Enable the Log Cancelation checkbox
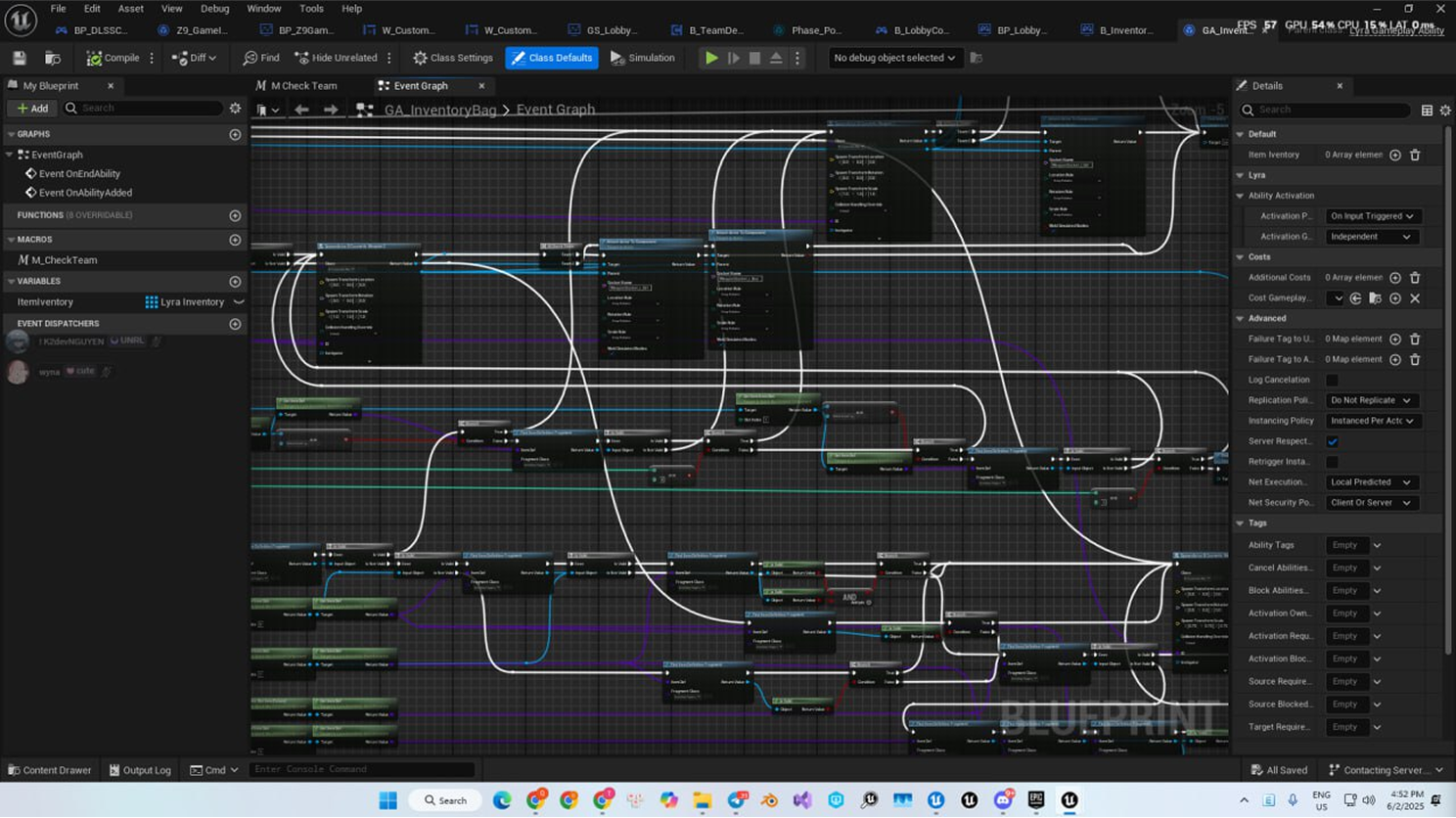 pyautogui.click(x=1332, y=380)
